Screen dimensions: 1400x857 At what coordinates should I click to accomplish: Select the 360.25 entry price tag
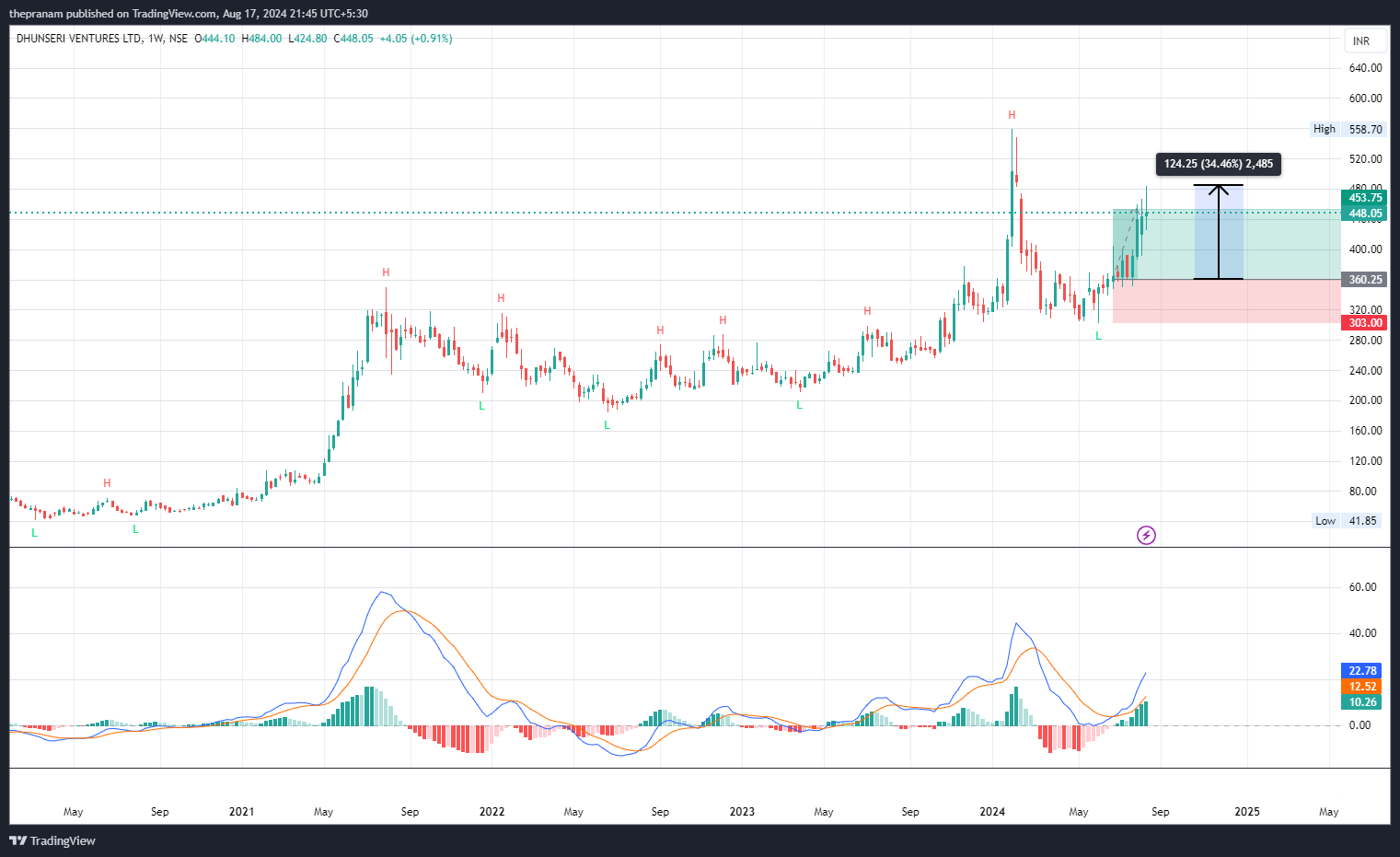1365,280
